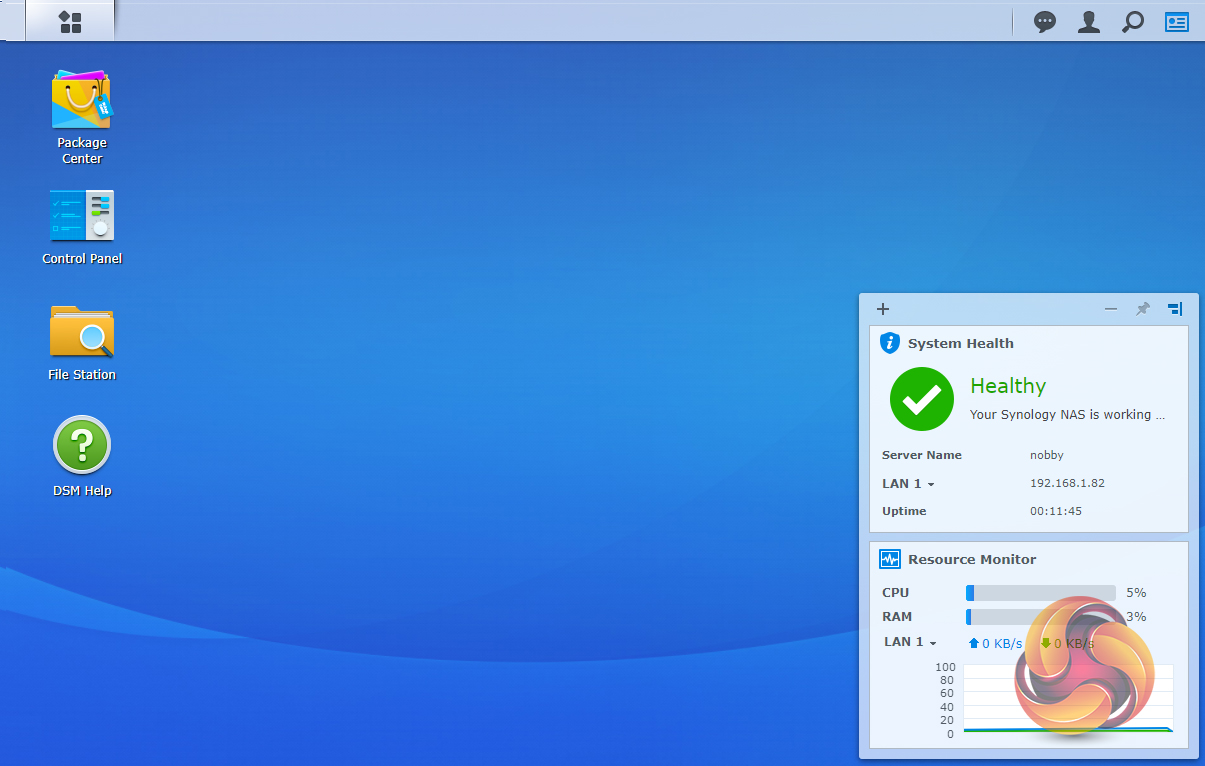Open the DSM Help icon
This screenshot has width=1205, height=766.
click(x=82, y=457)
